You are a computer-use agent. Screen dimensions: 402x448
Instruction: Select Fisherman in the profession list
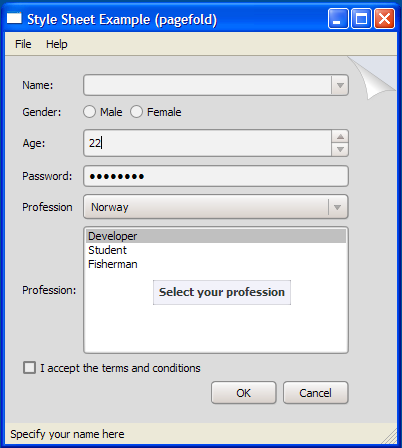point(216,264)
